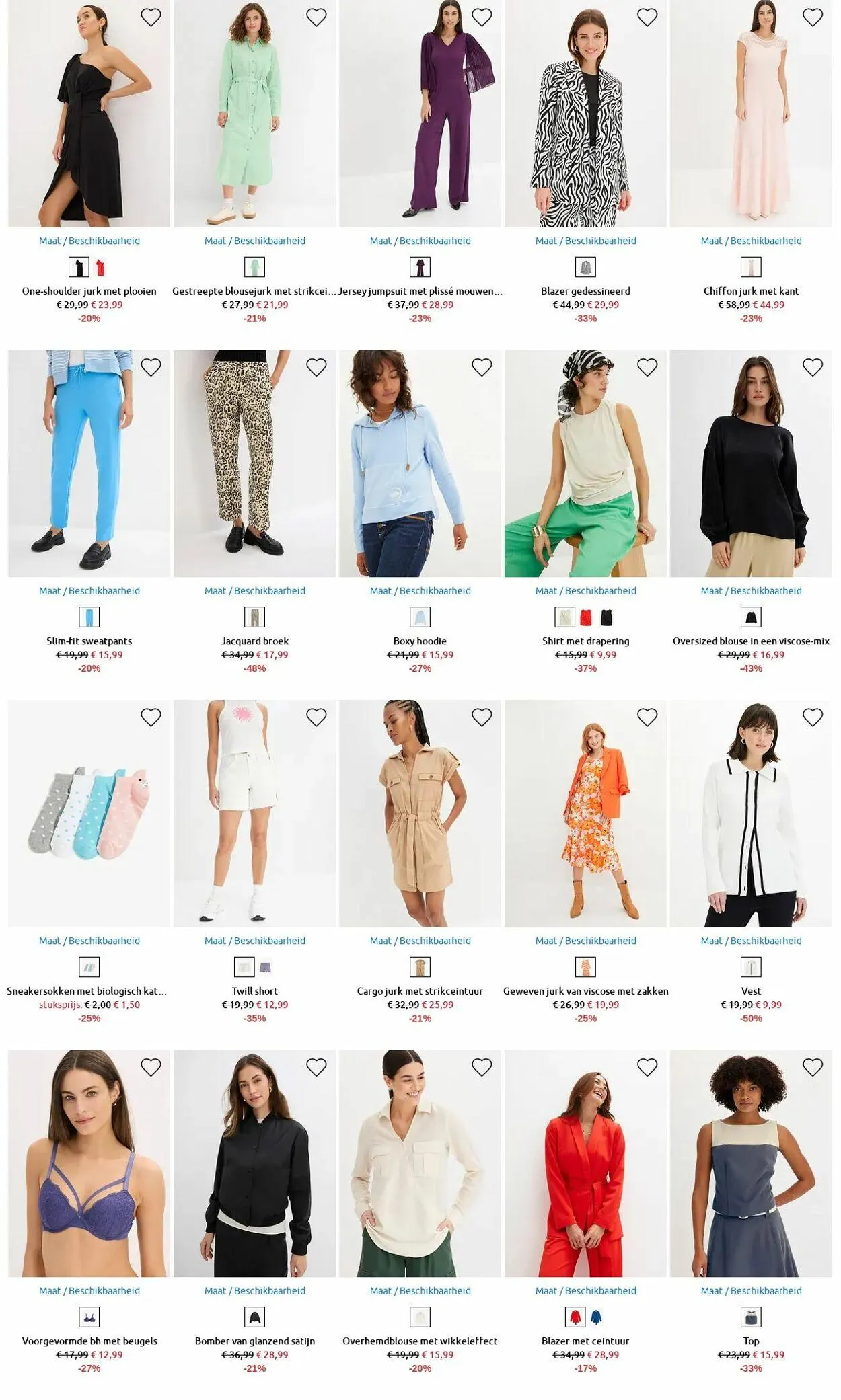This screenshot has width=841, height=1400.
Task: Open Maat / Beschikbaarheid for Twill short
Action: 255,941
